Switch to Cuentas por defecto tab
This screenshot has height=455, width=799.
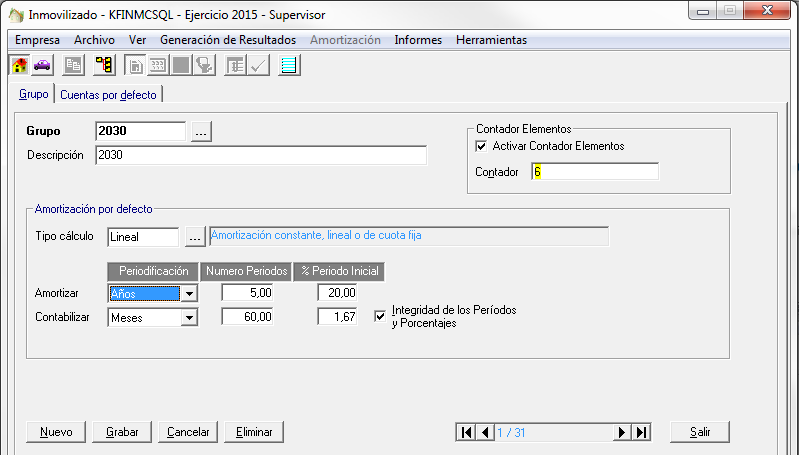[108, 95]
